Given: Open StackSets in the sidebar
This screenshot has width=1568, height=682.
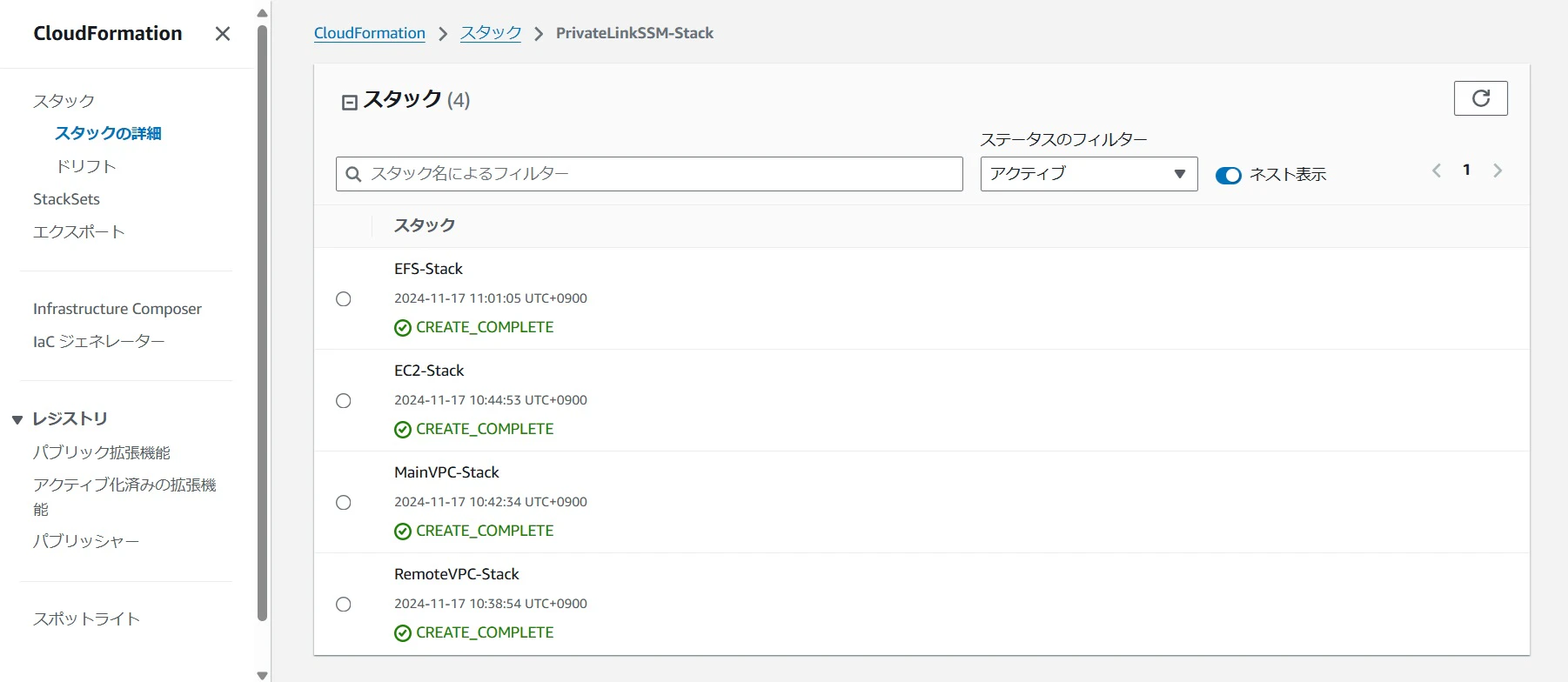Looking at the screenshot, I should (x=66, y=199).
